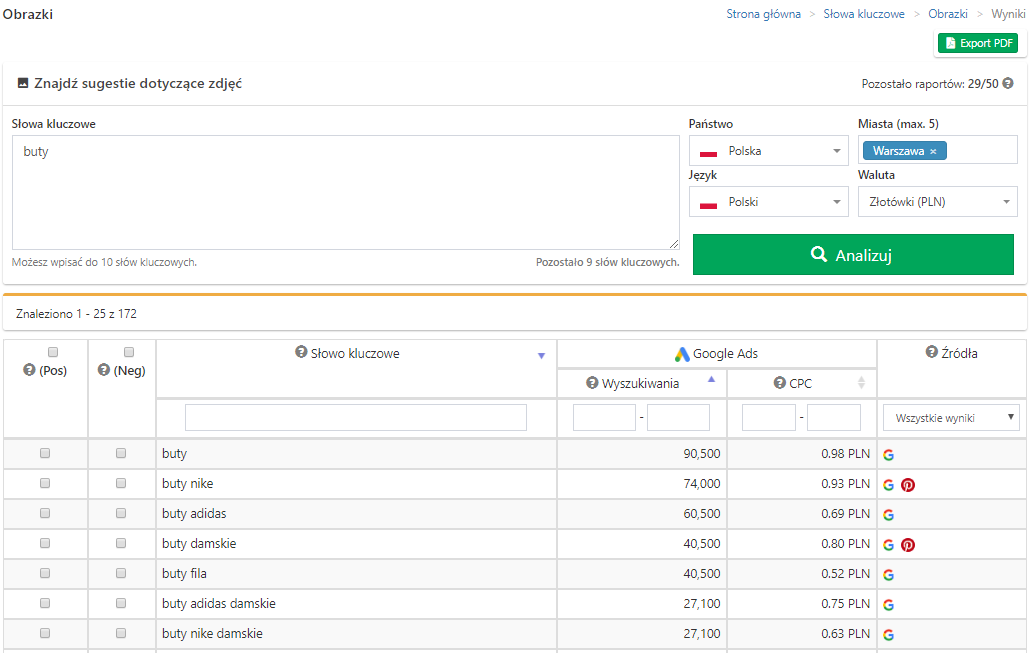Navigate to Strona główna breadcrumb
Screen dimensions: 1033x653
point(763,14)
